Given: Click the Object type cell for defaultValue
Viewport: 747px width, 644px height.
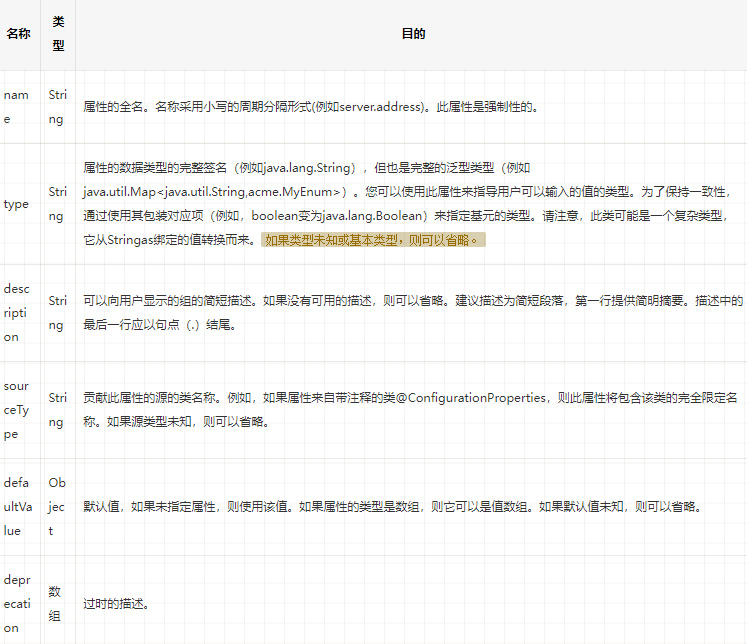Looking at the screenshot, I should coord(57,507).
